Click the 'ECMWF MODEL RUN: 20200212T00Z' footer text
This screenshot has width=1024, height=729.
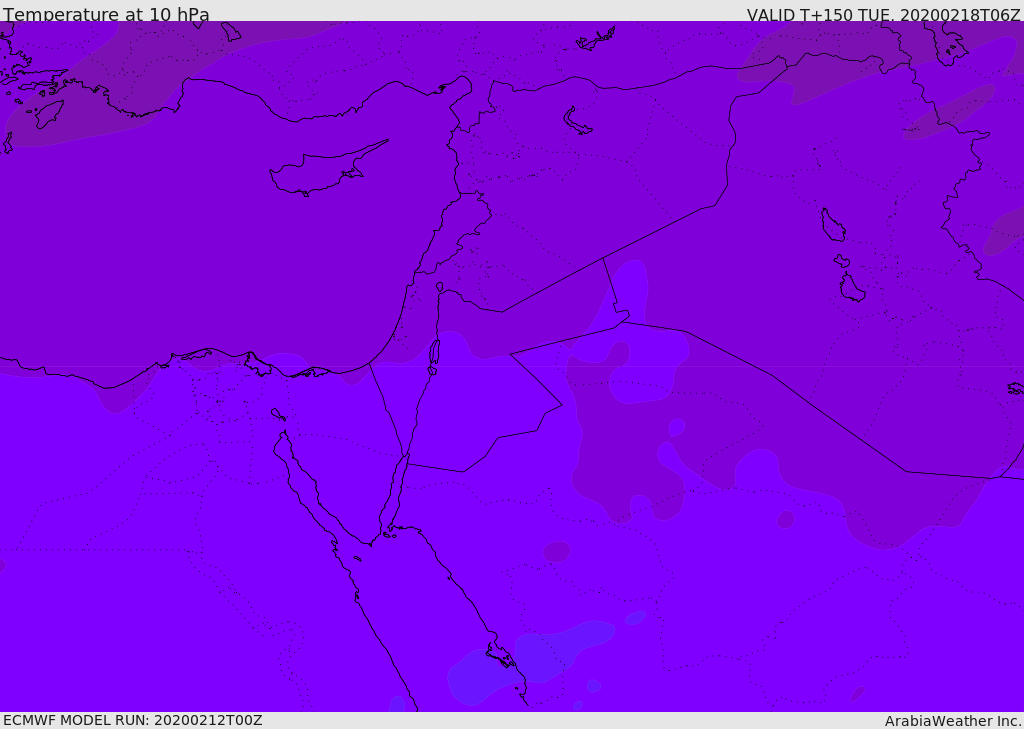pyautogui.click(x=133, y=720)
